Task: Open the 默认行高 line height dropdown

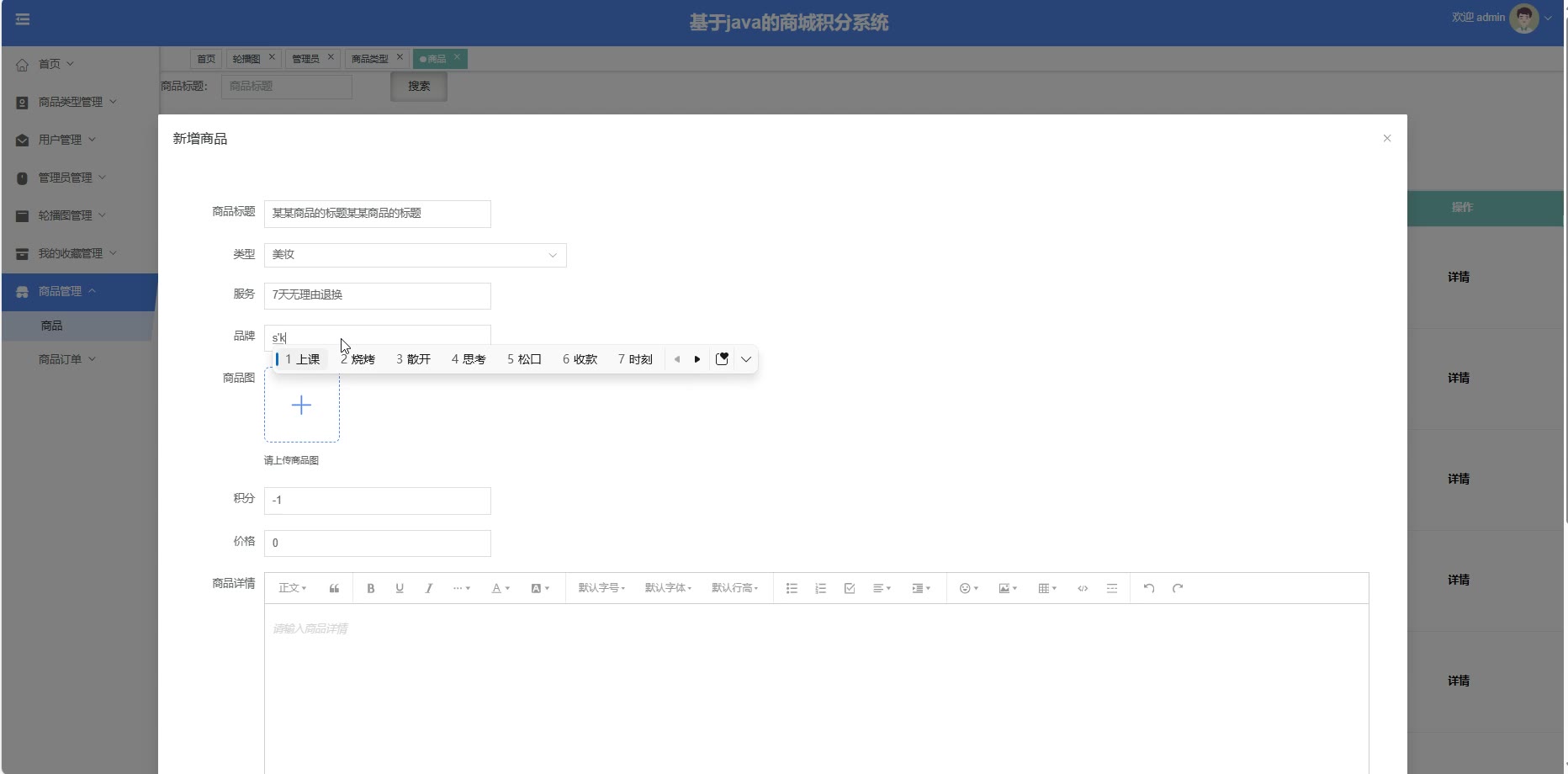Action: (x=735, y=588)
